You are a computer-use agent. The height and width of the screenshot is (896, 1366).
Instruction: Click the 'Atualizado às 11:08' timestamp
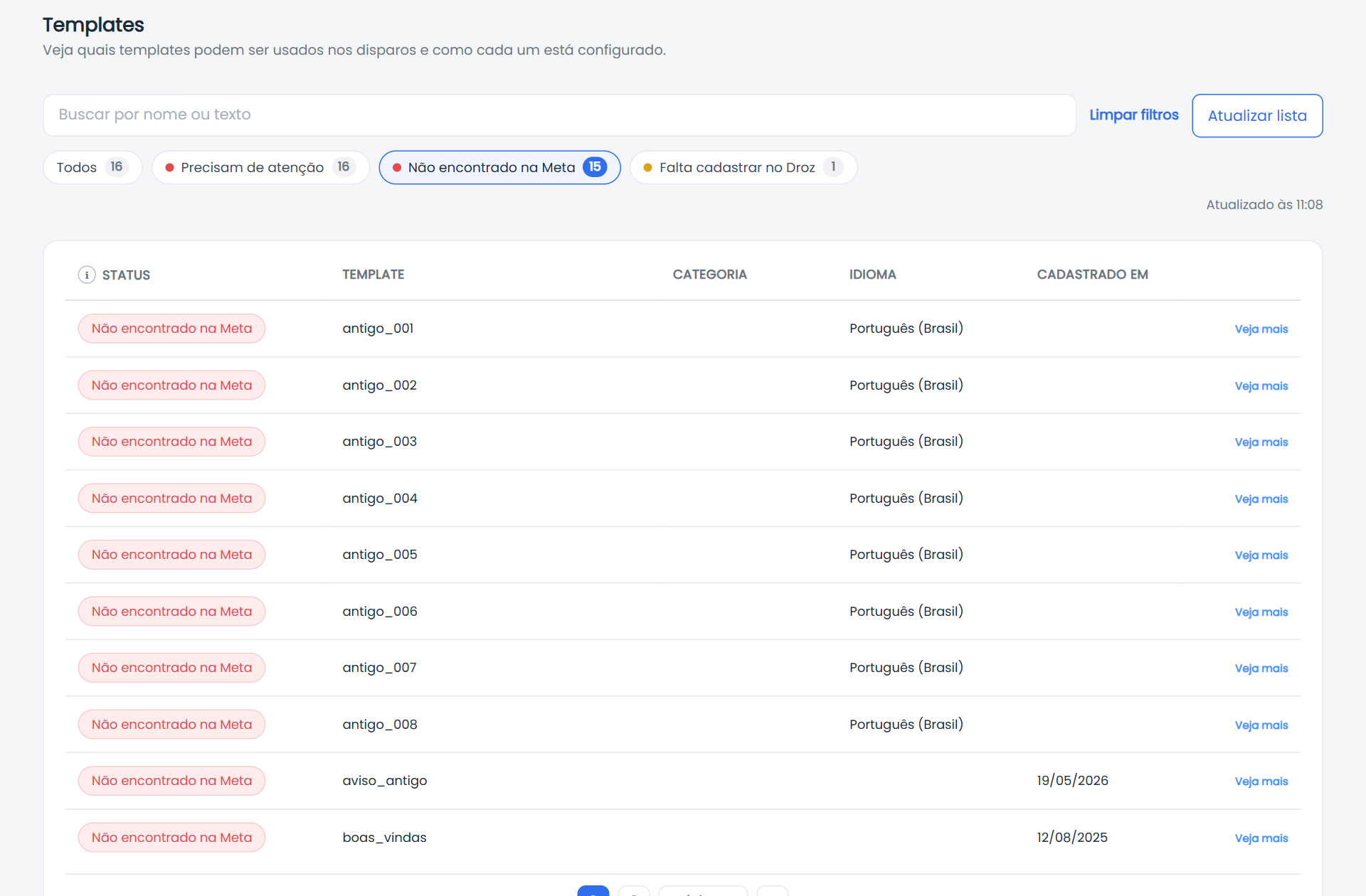pos(1264,205)
